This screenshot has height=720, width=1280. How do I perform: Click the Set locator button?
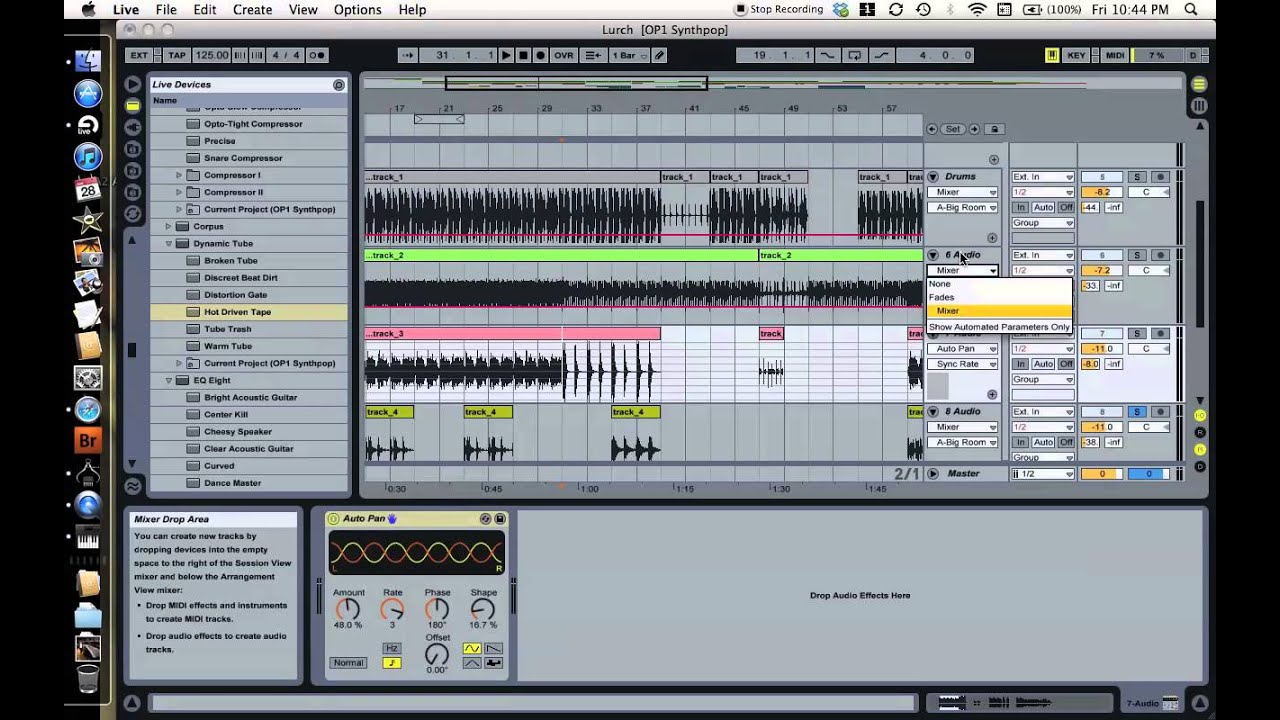click(x=952, y=129)
